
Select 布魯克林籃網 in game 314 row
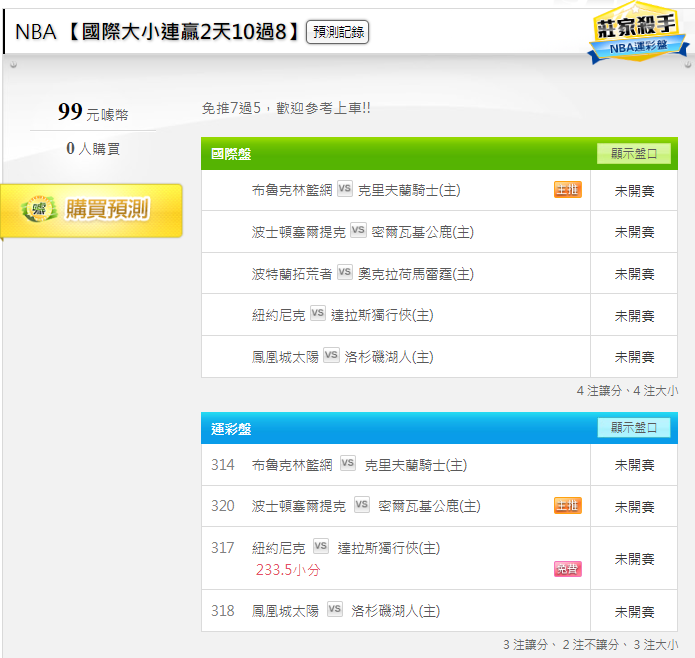[x=292, y=465]
